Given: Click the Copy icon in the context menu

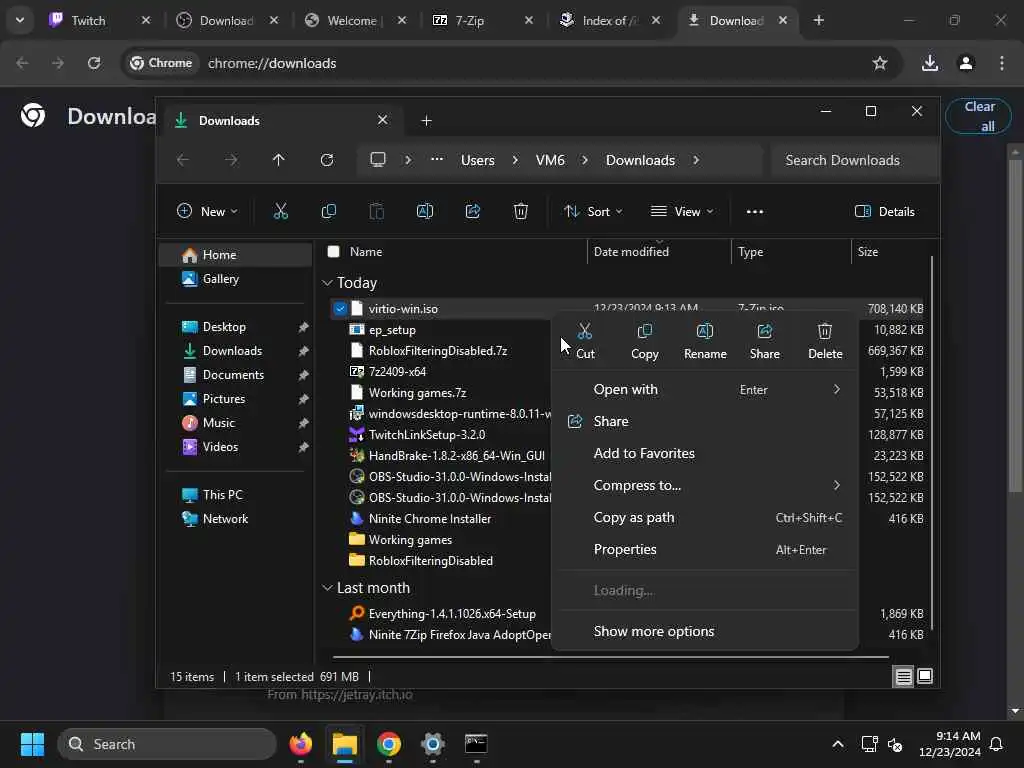Looking at the screenshot, I should click(x=645, y=331).
